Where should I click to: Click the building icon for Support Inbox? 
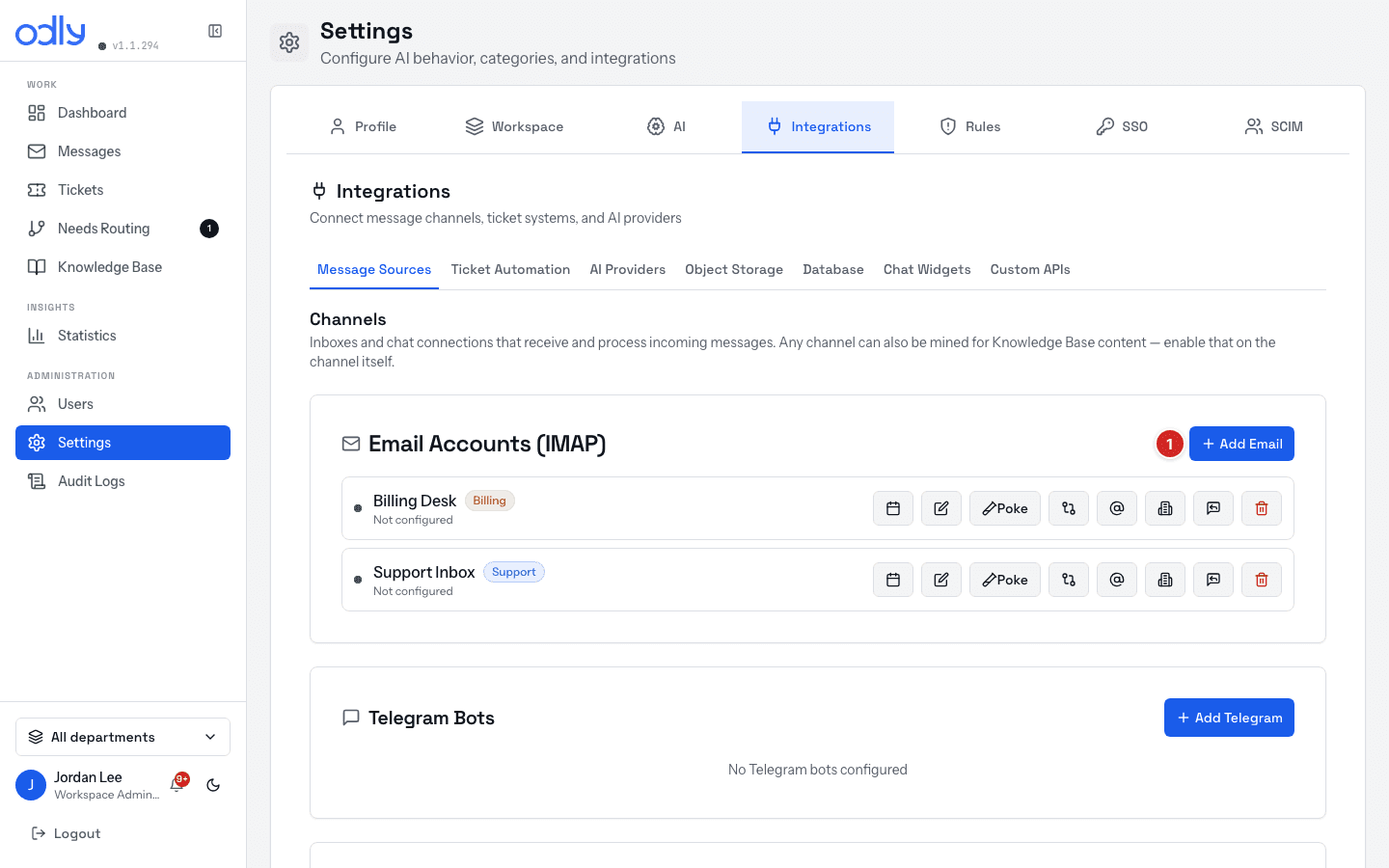tap(1165, 580)
